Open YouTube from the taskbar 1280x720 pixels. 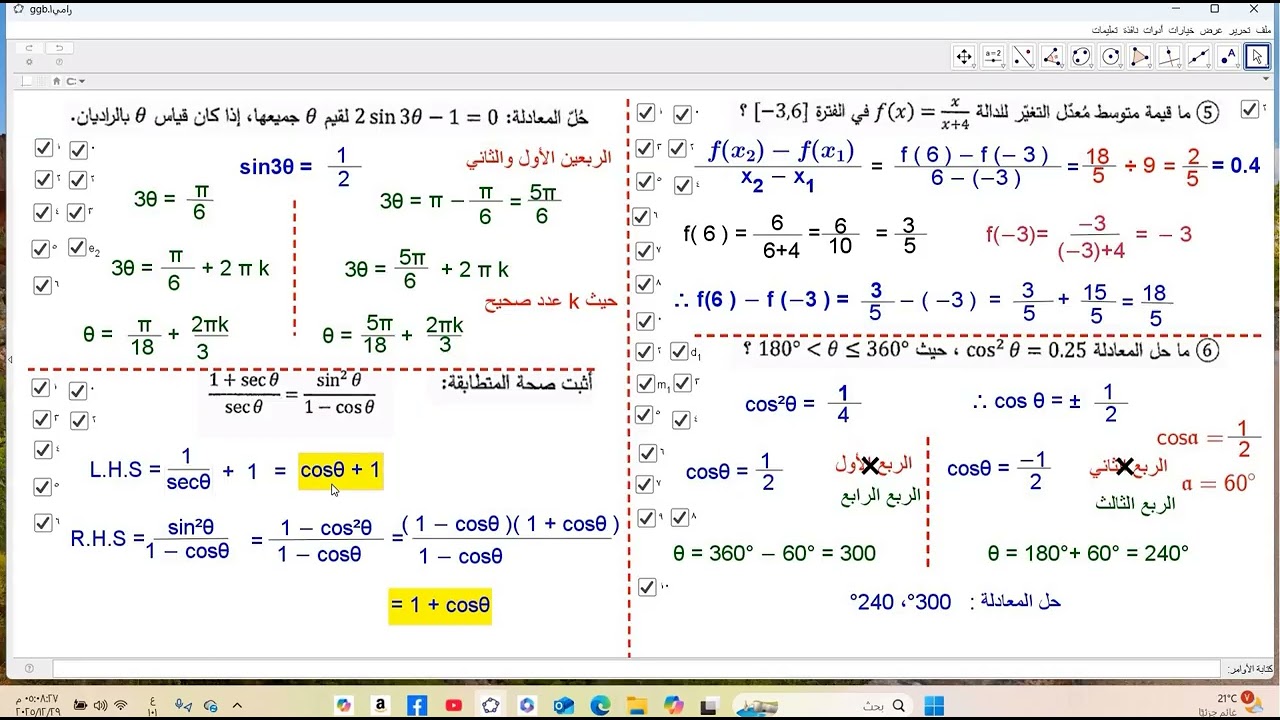[454, 705]
